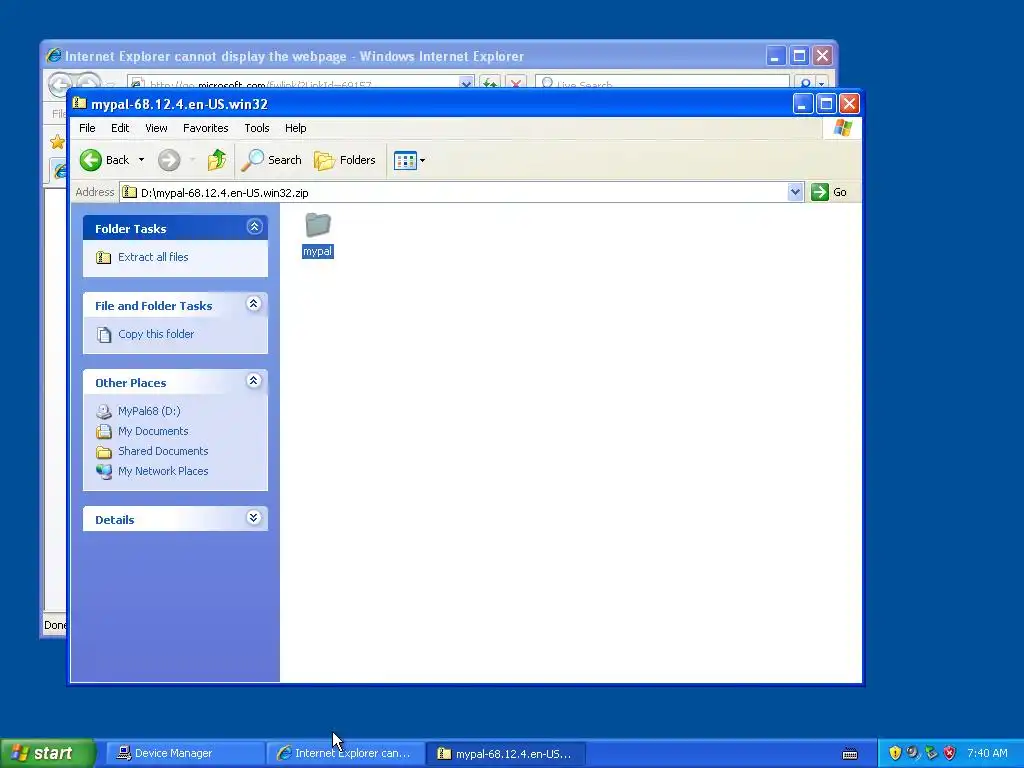The image size is (1024, 768).
Task: Expand the Details panel
Action: coord(254,518)
